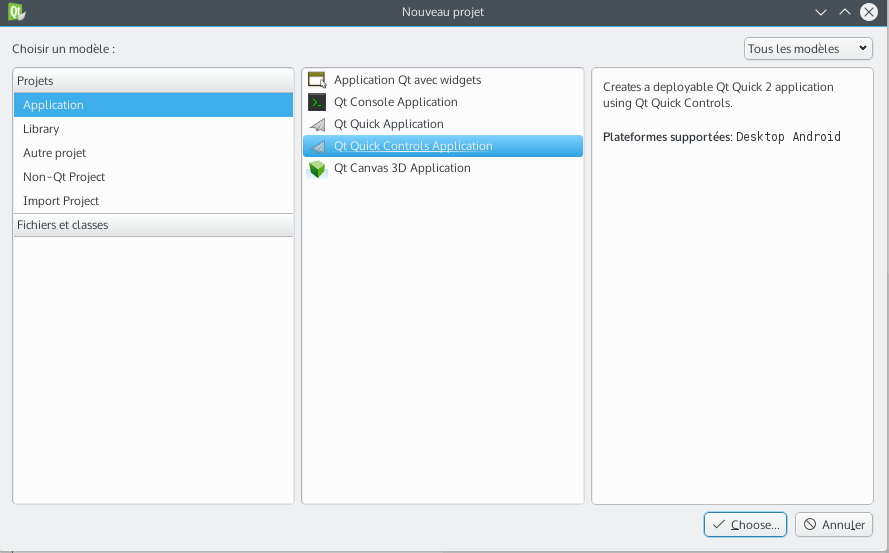
Task: Open the Tous les modèles dropdown
Action: point(808,49)
